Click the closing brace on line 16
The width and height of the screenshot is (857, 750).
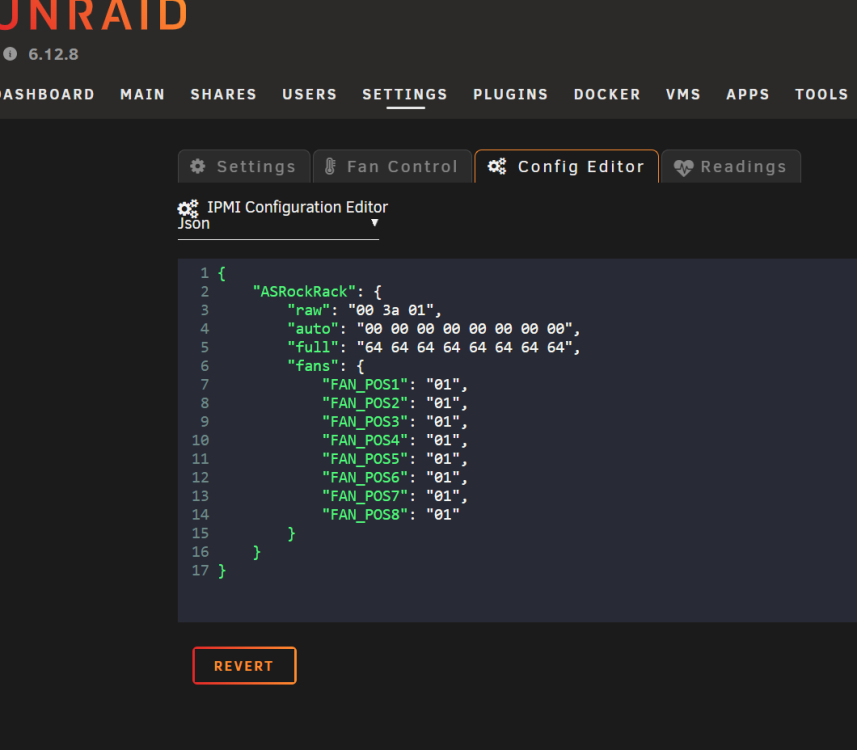(257, 552)
